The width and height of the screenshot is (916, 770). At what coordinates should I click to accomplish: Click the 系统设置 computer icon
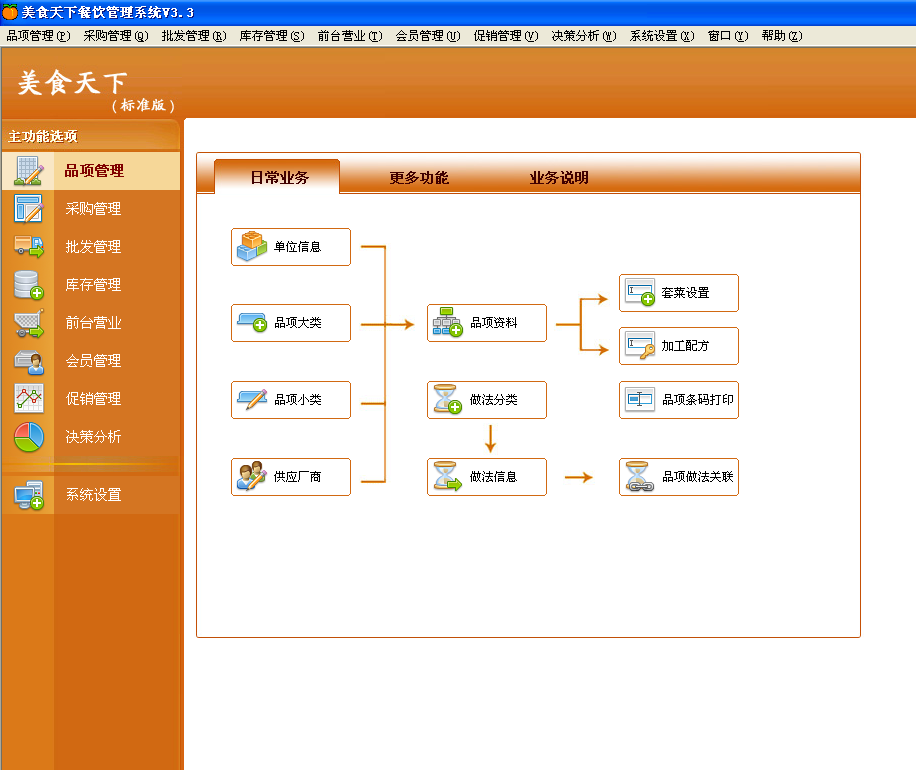[28, 495]
